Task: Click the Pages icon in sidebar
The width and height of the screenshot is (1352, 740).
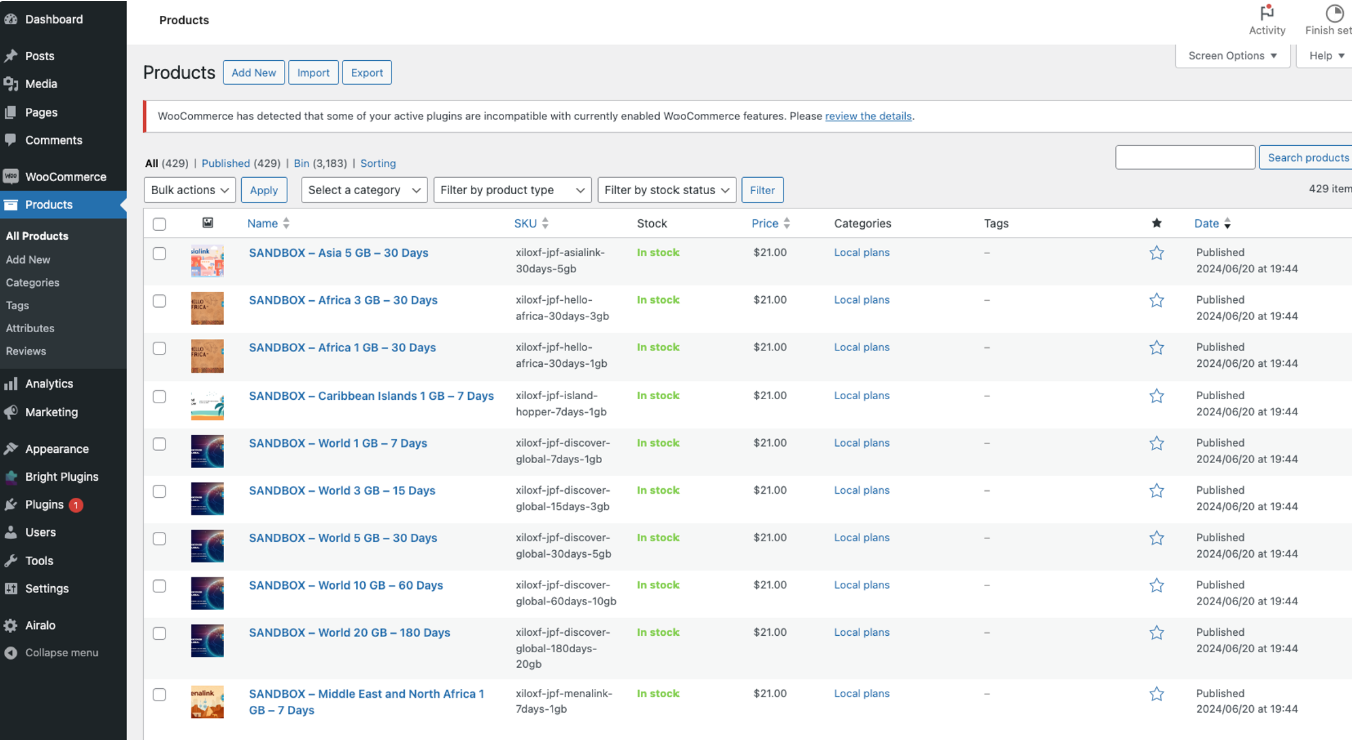Action: click(11, 112)
